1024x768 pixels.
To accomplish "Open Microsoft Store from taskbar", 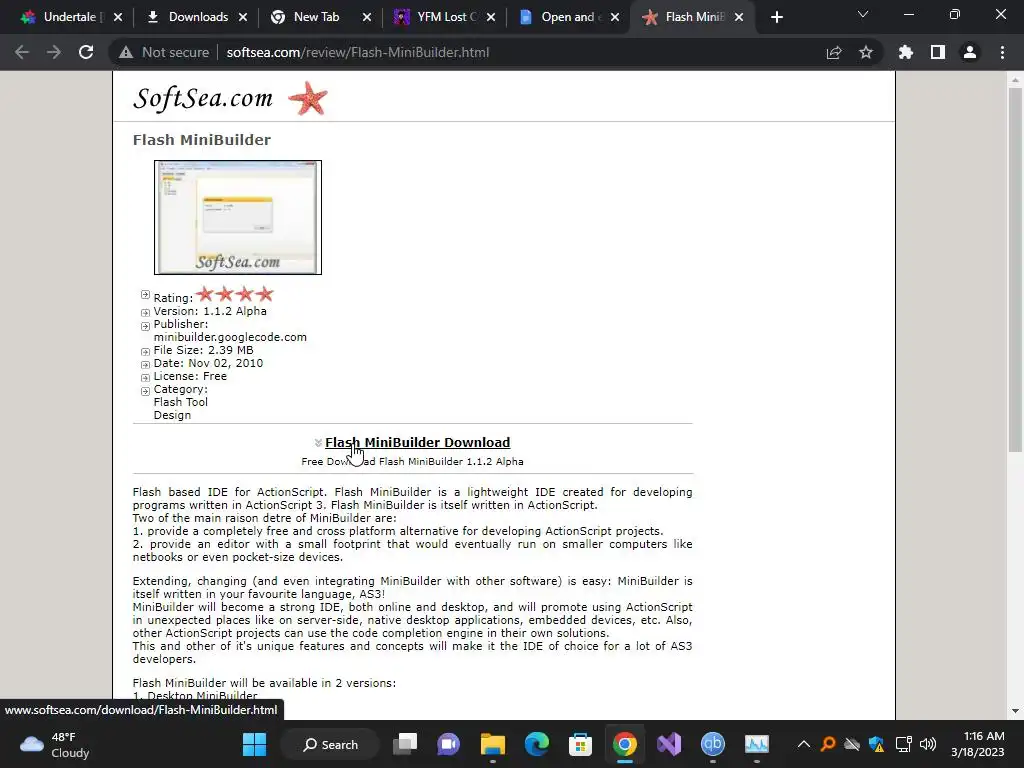I will (581, 744).
